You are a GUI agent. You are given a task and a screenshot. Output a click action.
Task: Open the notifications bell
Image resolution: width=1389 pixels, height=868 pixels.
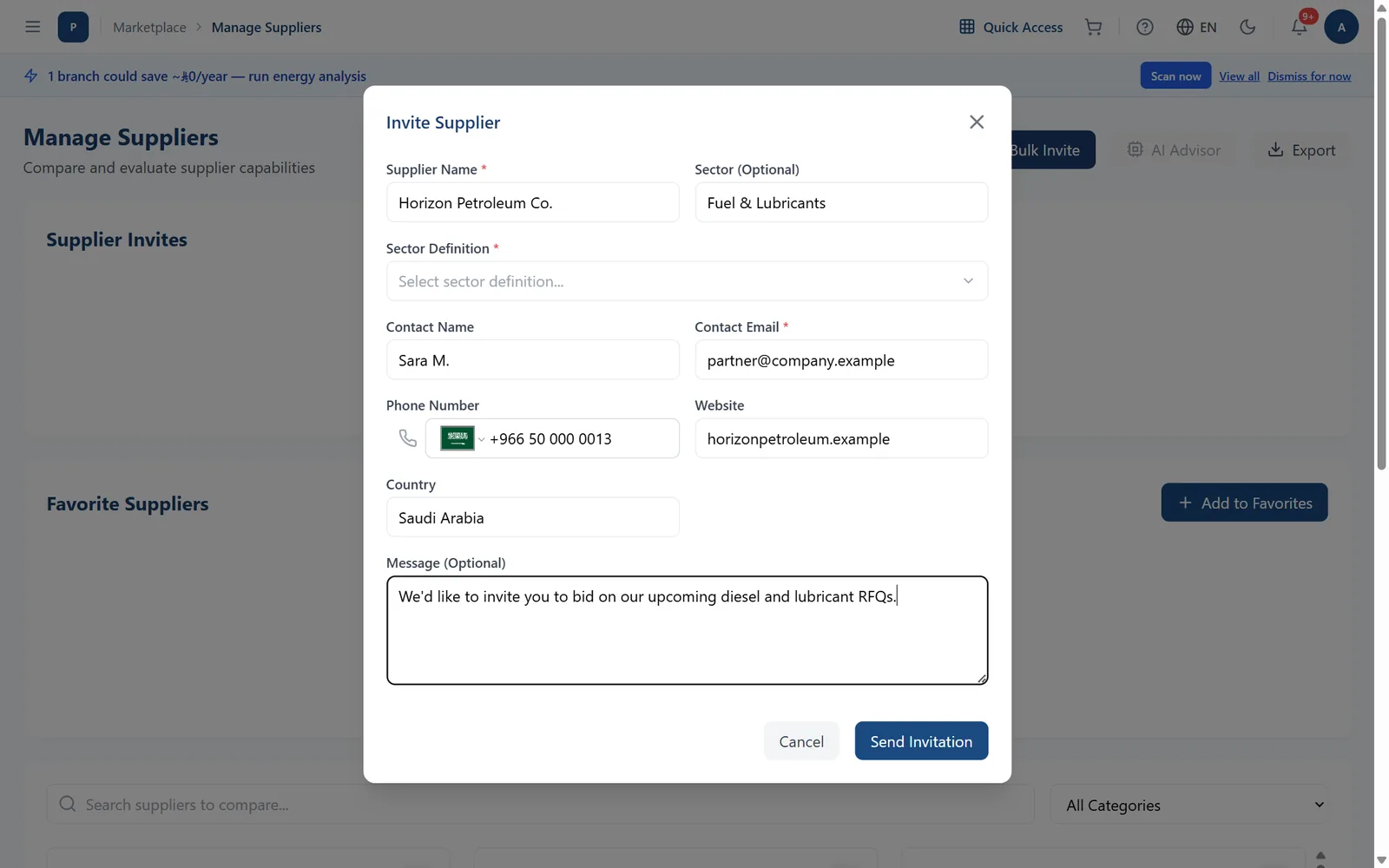point(1300,27)
